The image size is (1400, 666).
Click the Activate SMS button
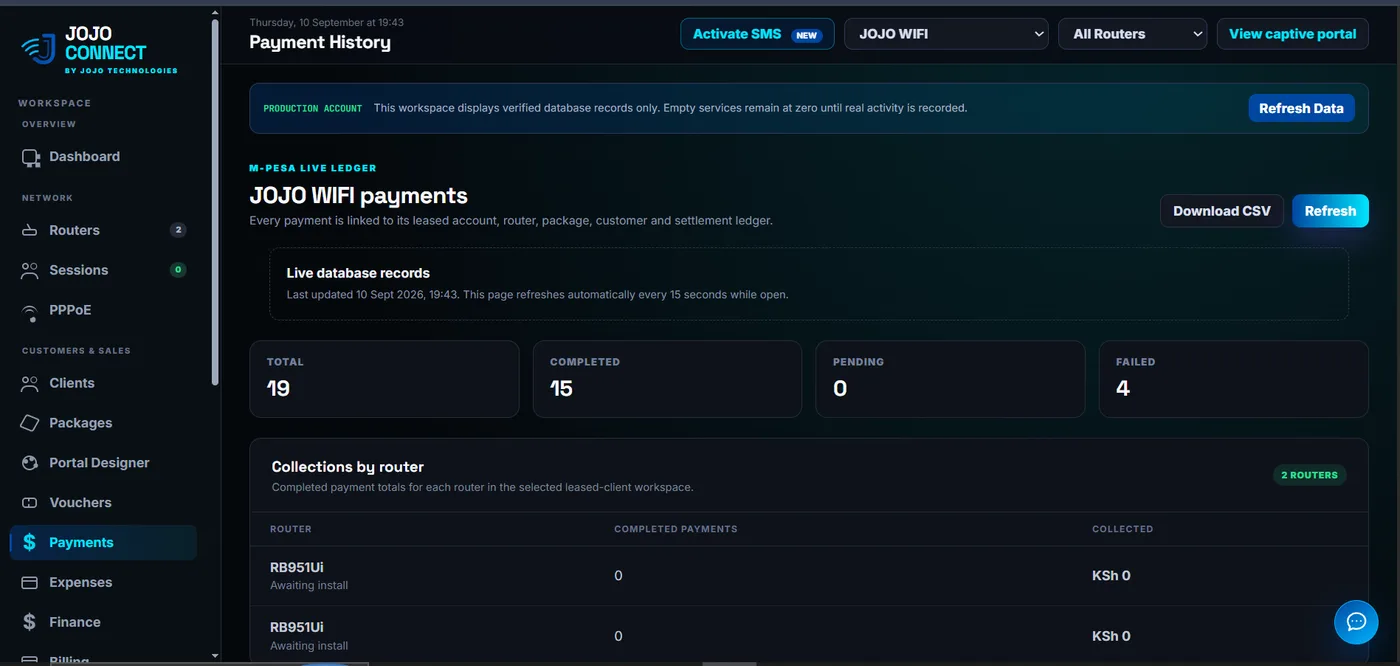point(757,34)
